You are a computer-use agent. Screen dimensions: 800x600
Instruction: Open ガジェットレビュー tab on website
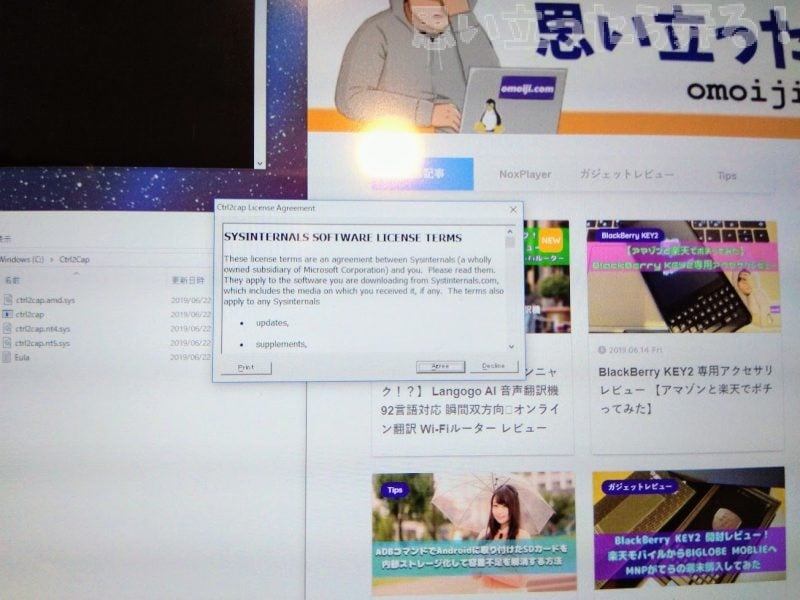(627, 174)
